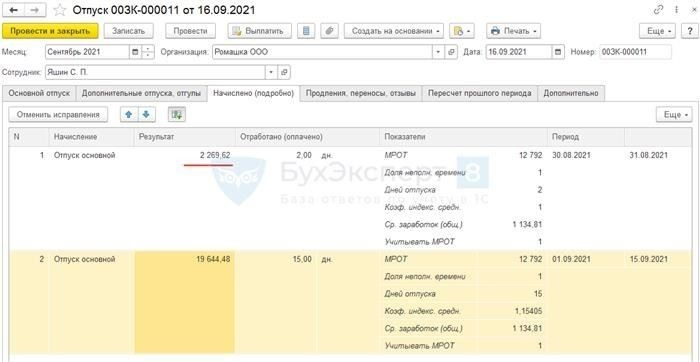700x362 pixels.
Task: Click coefficient value 1,15405
Action: tap(529, 311)
